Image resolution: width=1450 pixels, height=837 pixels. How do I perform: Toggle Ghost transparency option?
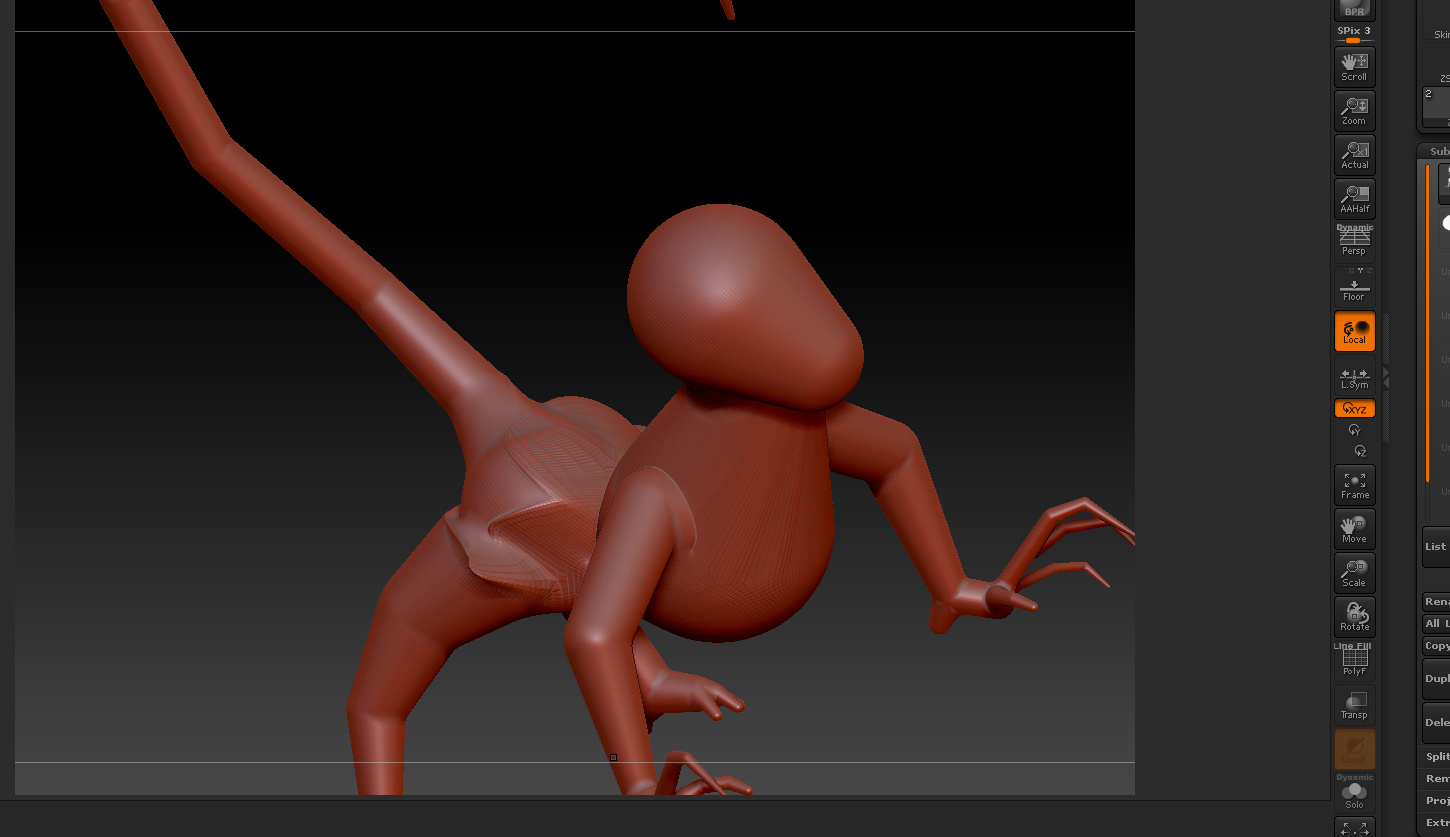1355,749
